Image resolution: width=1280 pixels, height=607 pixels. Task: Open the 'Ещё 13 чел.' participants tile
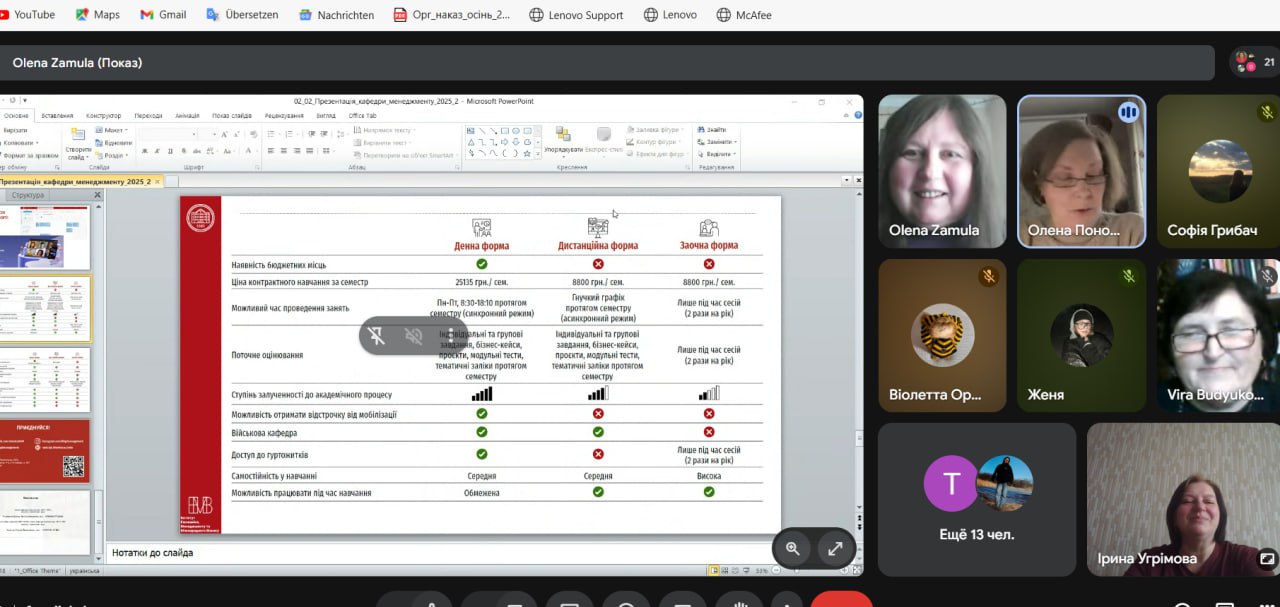tap(976, 499)
